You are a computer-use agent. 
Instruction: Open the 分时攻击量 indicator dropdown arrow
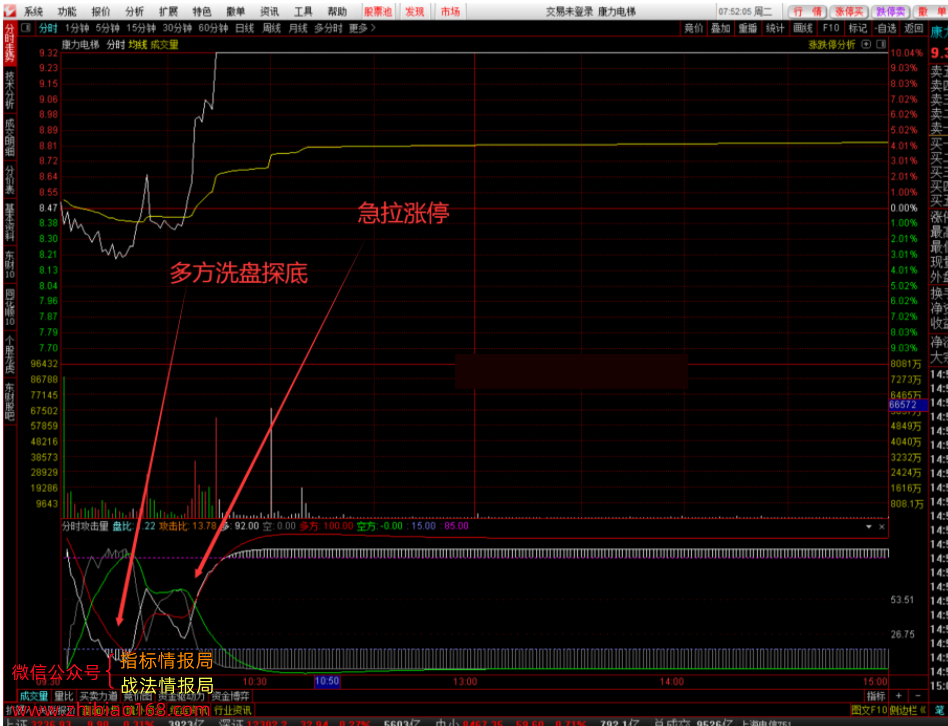point(869,527)
